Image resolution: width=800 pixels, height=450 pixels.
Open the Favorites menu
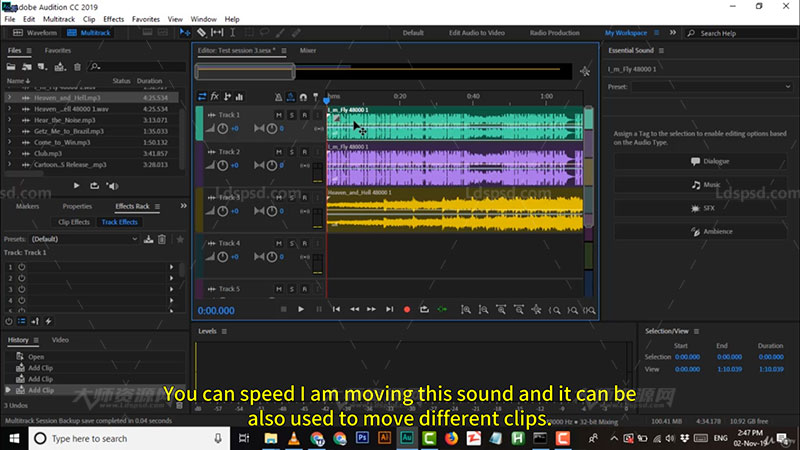click(x=145, y=19)
